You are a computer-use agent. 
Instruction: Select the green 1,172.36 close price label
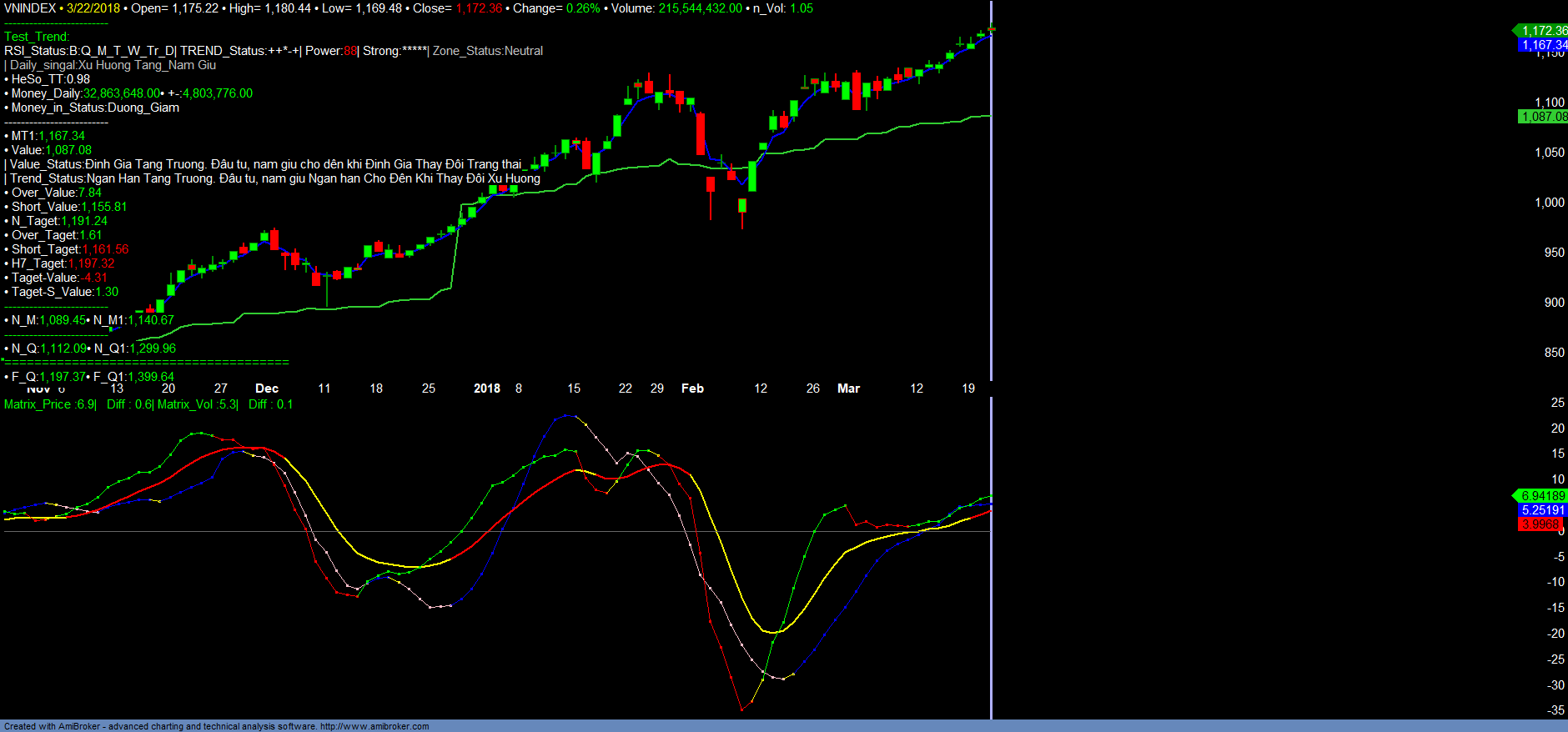(x=1543, y=31)
